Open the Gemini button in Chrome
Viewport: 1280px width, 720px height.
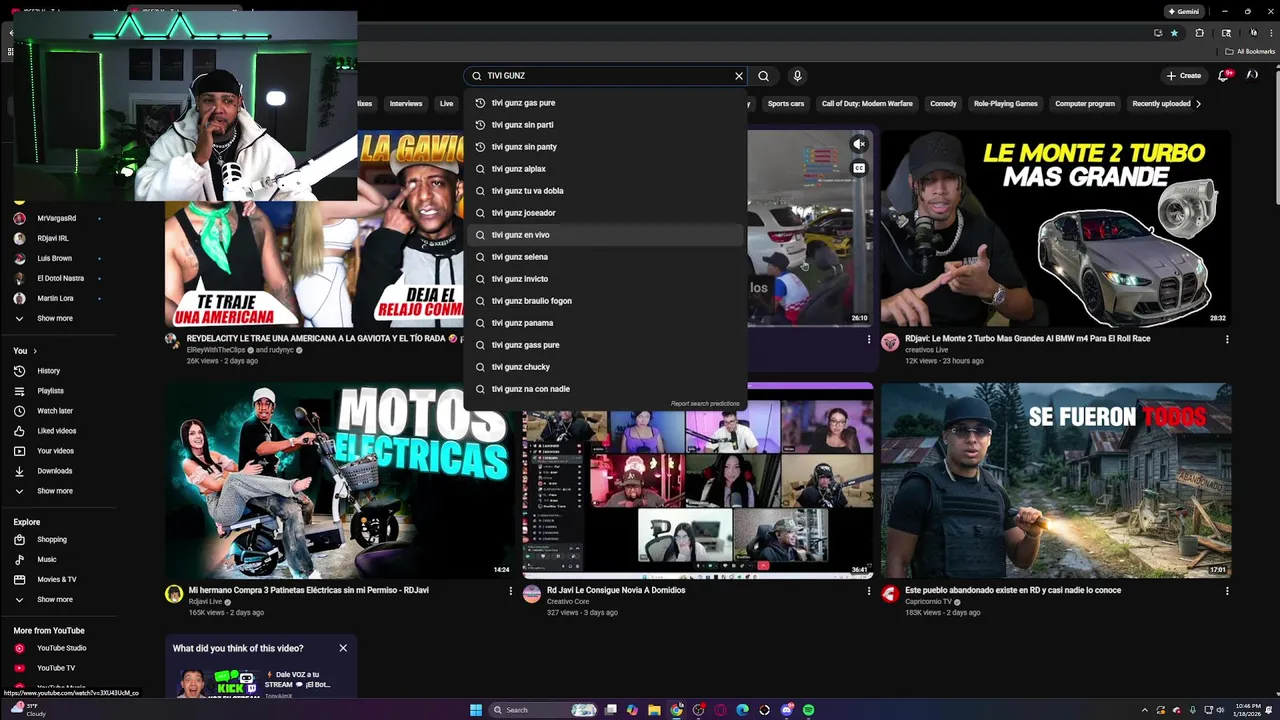tap(1184, 11)
